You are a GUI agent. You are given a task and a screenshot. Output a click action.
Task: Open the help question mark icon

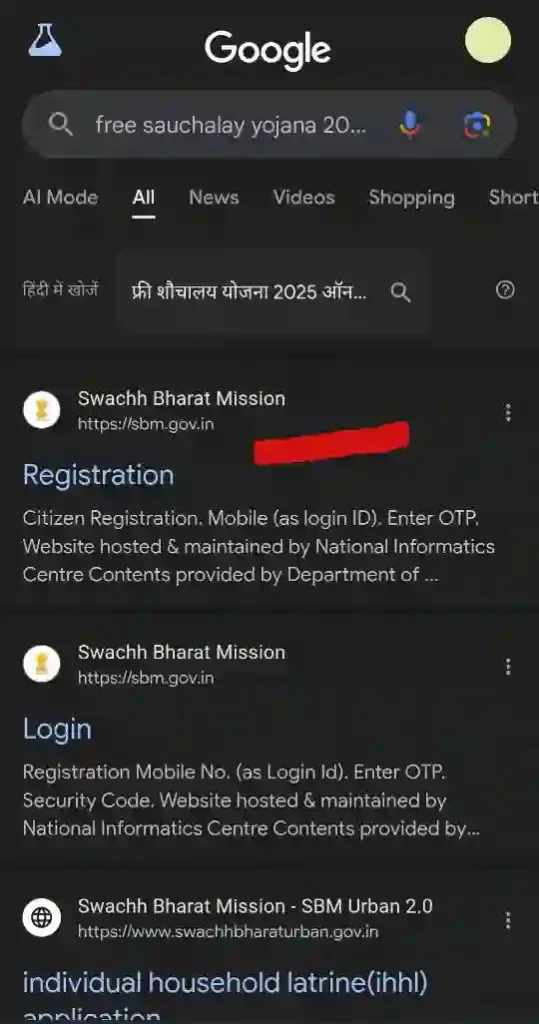(x=505, y=290)
